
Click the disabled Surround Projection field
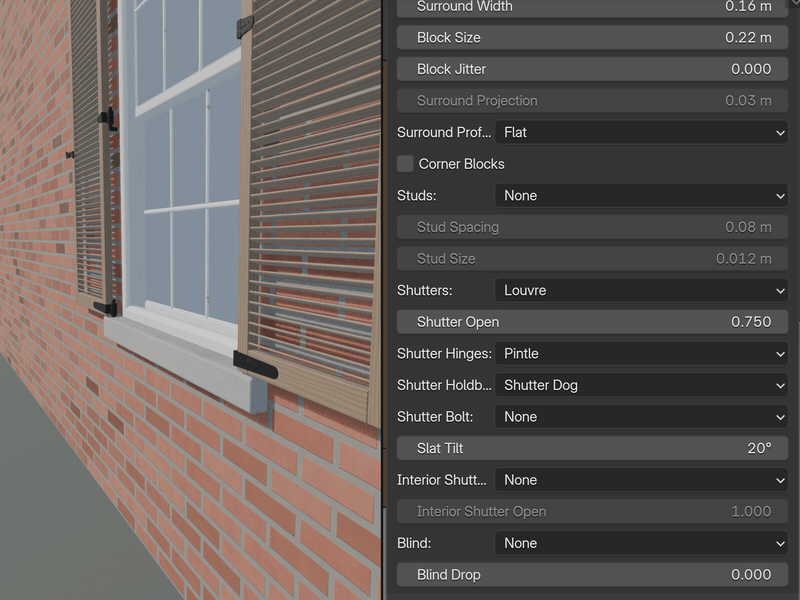(592, 101)
